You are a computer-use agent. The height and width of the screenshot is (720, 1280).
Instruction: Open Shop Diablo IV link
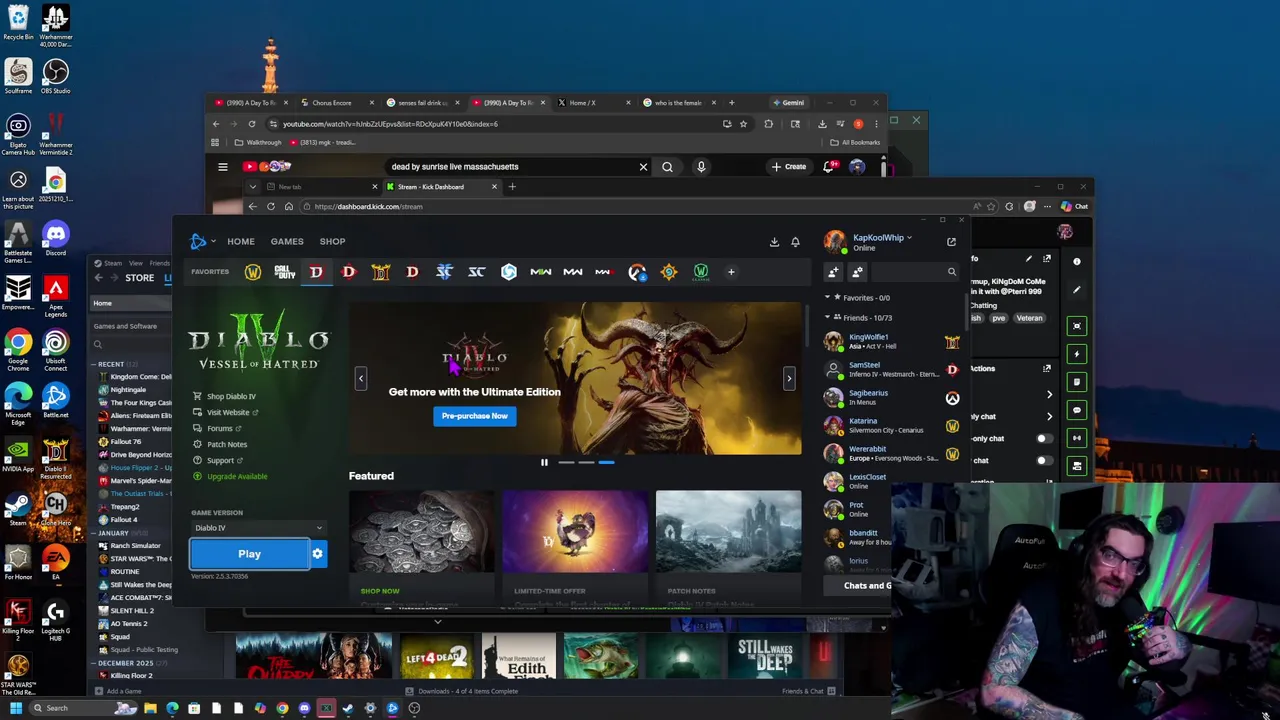pyautogui.click(x=230, y=397)
